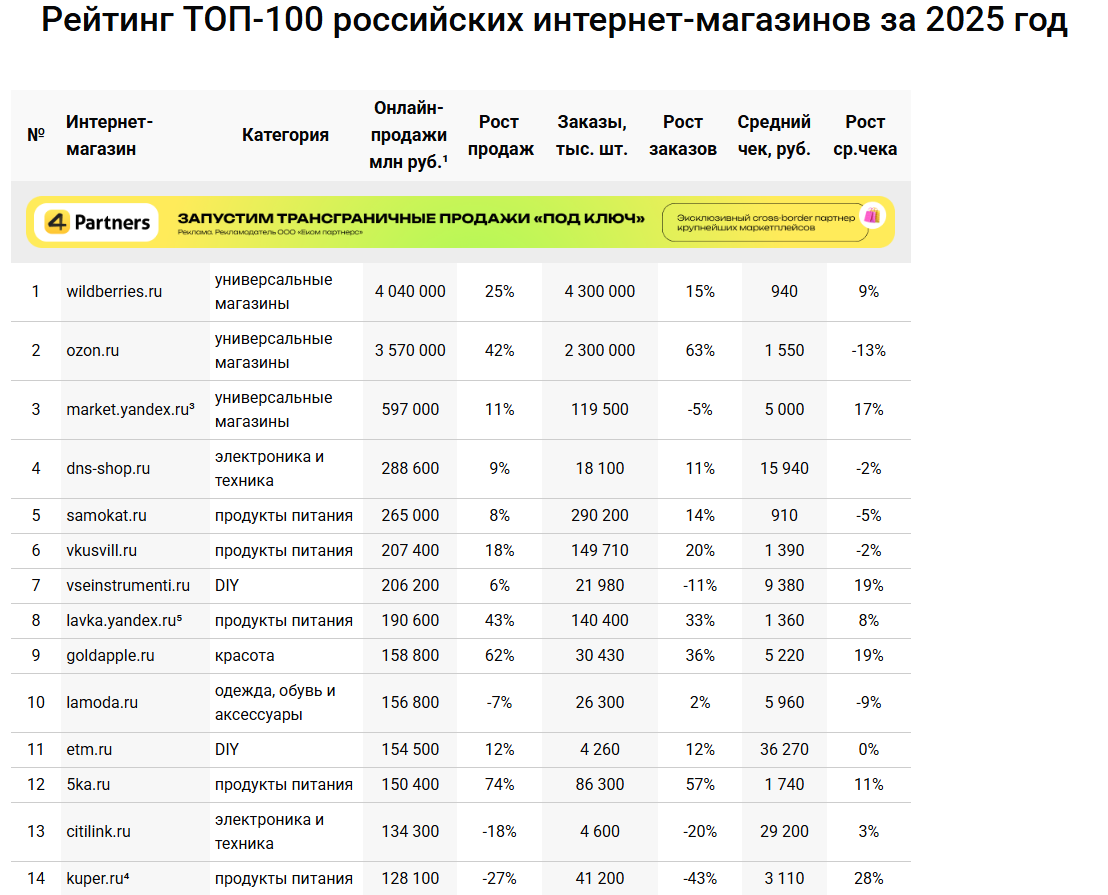Viewport: 1108px width, 895px height.
Task: Click rank number 13 in citilink row
Action: [x=36, y=831]
